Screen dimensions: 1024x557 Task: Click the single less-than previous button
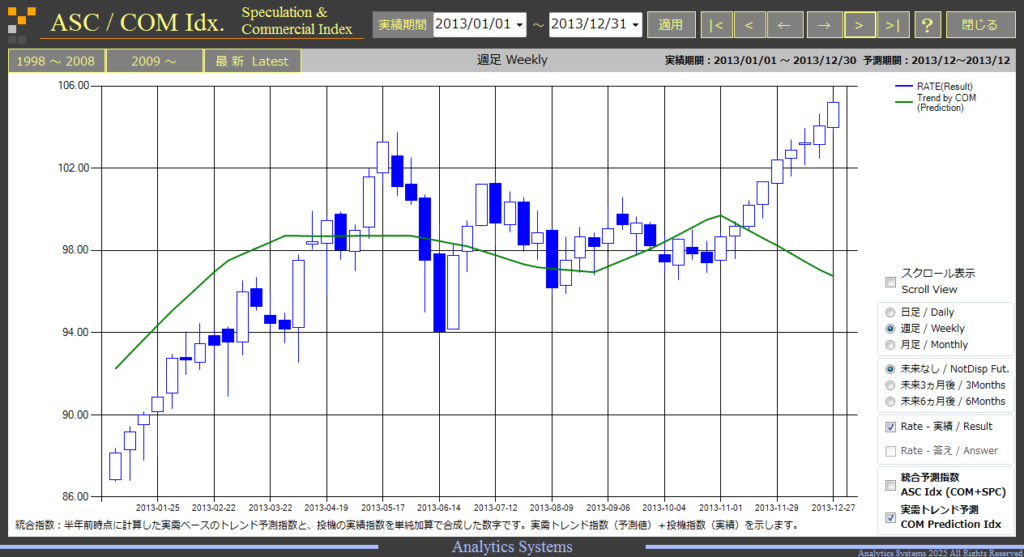pyautogui.click(x=749, y=25)
